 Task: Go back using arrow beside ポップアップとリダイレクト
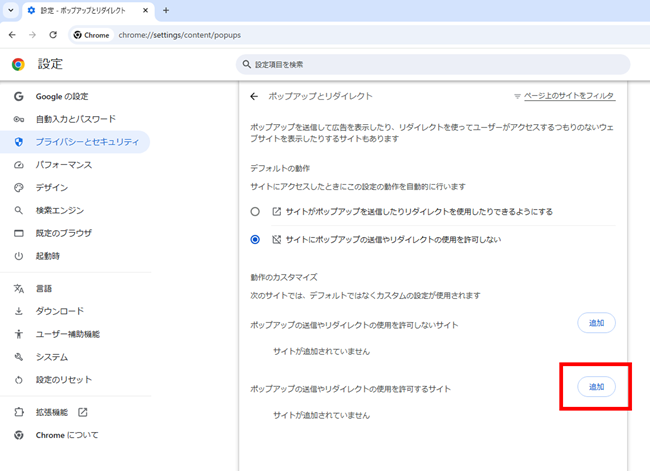point(254,97)
